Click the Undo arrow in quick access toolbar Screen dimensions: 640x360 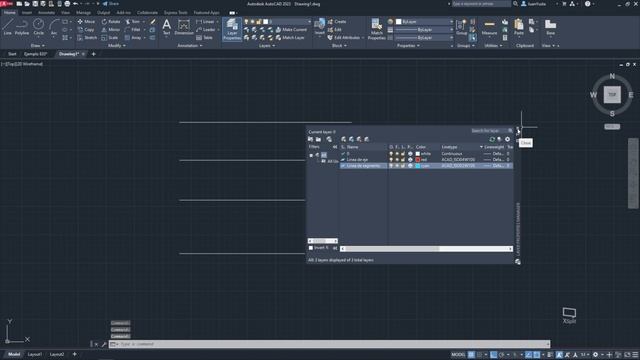point(76,4)
